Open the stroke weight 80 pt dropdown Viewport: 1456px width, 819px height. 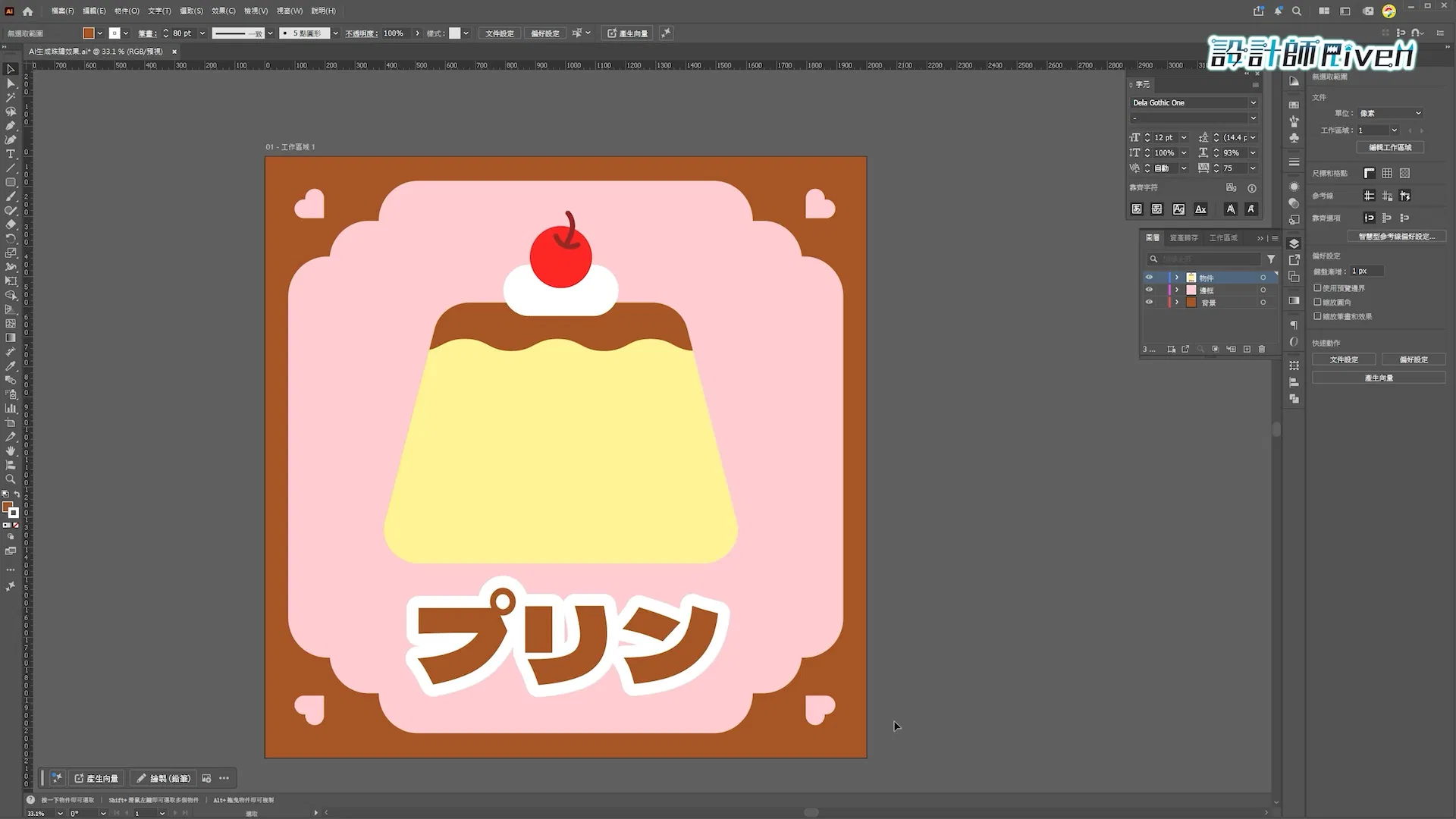pyautogui.click(x=202, y=33)
